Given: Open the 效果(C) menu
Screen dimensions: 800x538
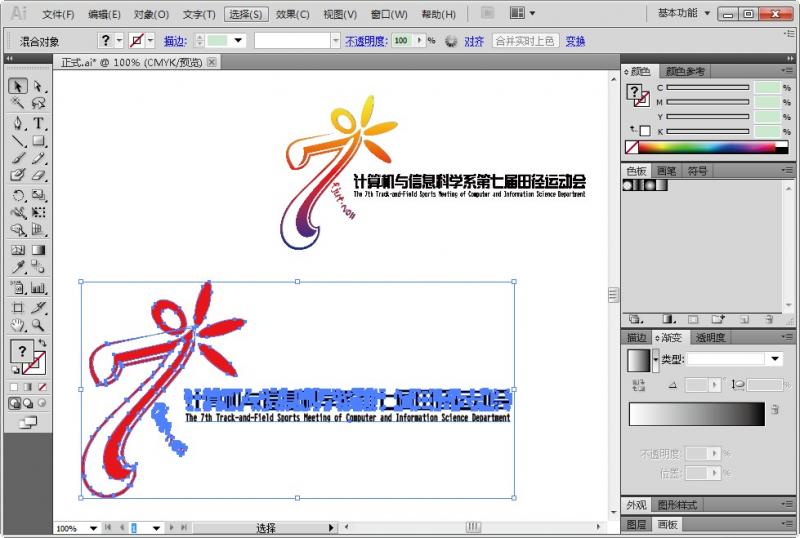Looking at the screenshot, I should click(292, 15).
